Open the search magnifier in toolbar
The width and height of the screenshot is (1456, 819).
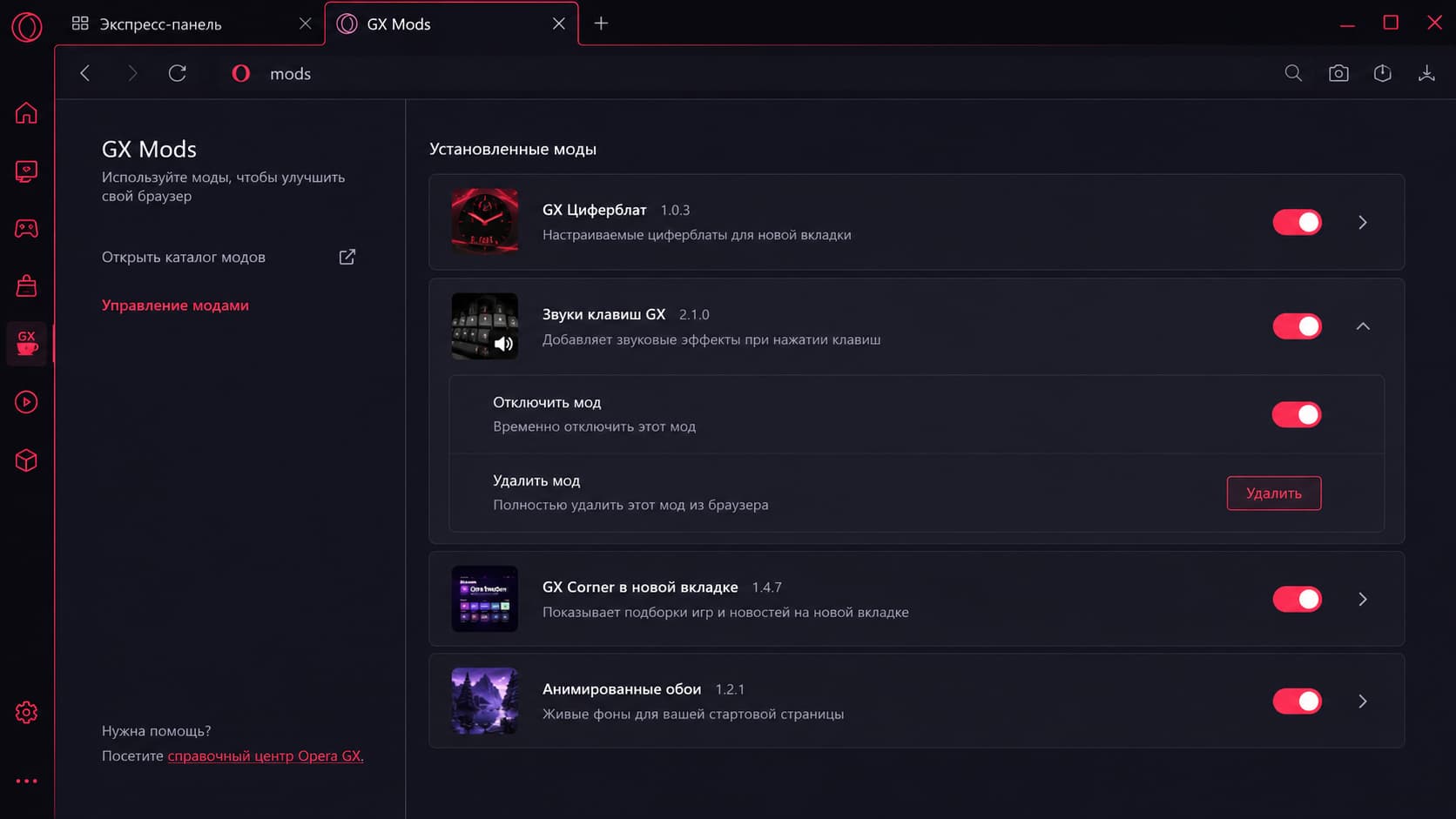click(x=1293, y=73)
